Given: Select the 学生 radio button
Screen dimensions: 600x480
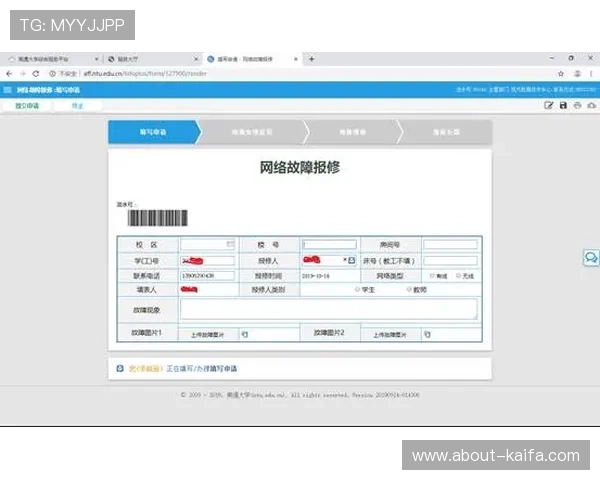Looking at the screenshot, I should [357, 289].
